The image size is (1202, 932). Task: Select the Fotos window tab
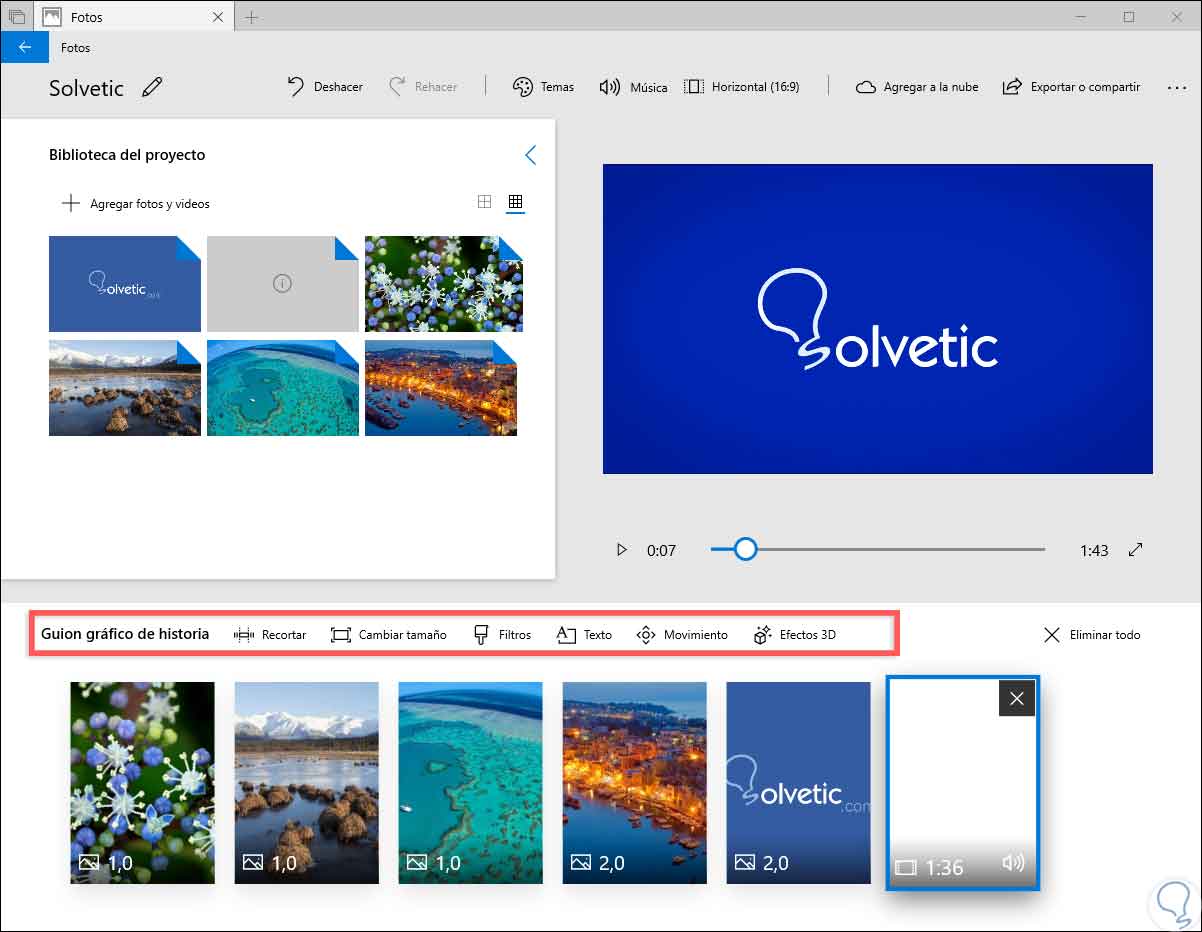click(x=134, y=17)
